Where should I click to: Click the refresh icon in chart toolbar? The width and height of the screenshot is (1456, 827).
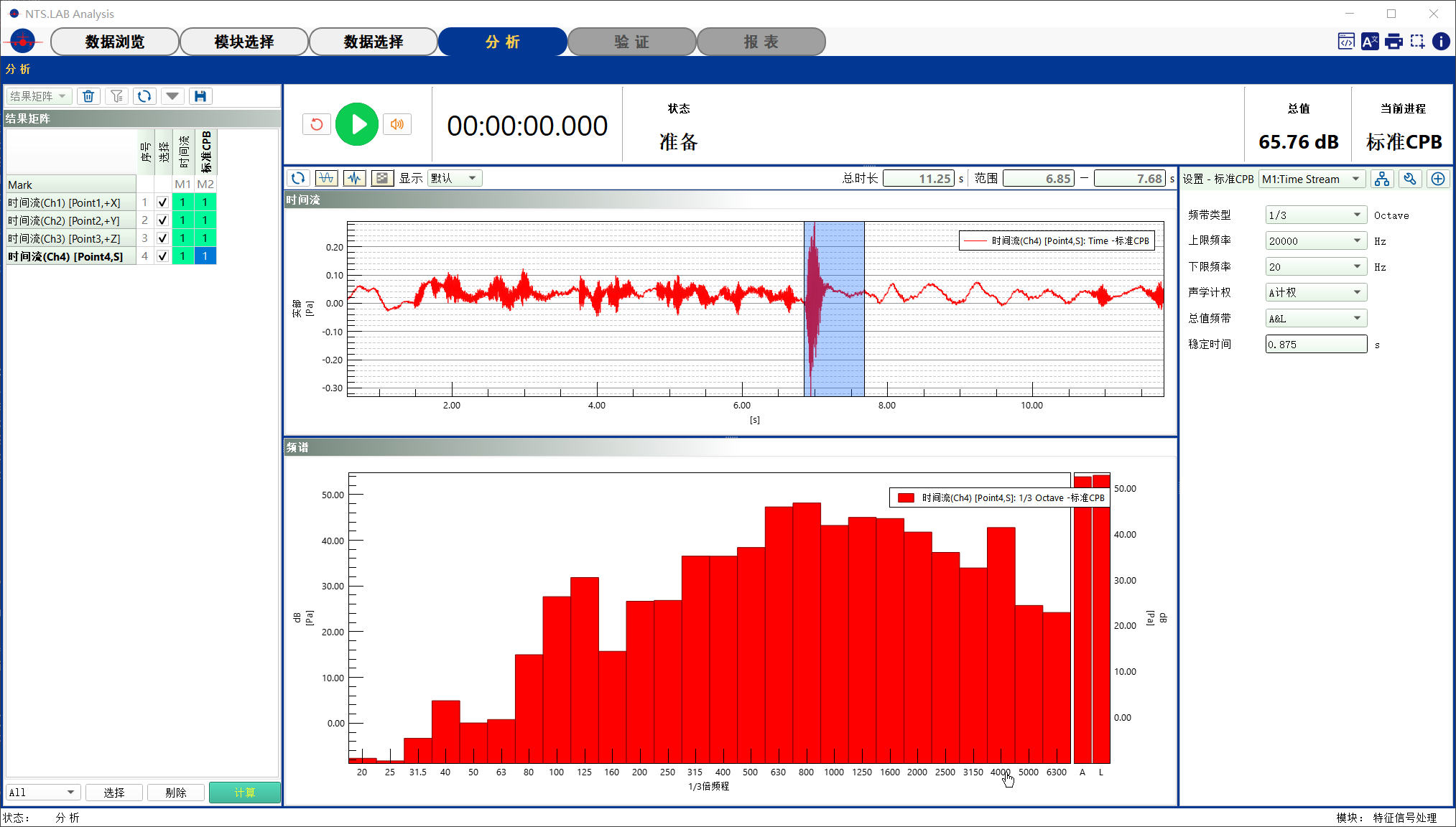[298, 178]
